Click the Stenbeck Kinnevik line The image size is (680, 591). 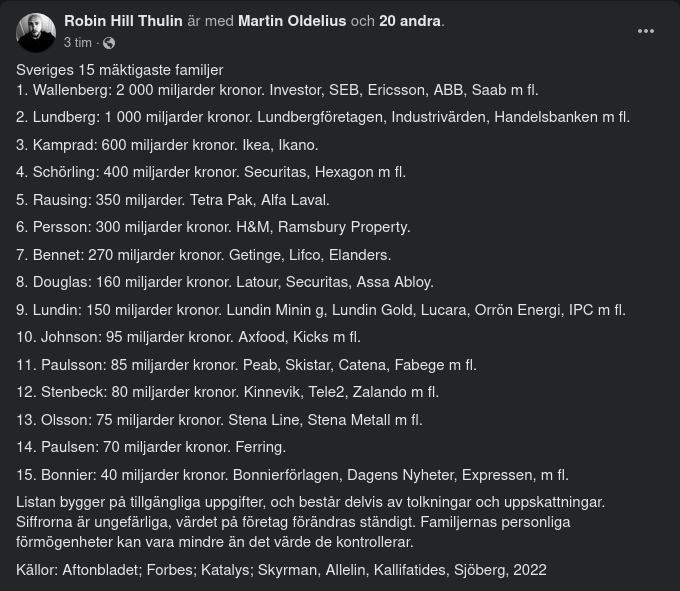coord(227,392)
